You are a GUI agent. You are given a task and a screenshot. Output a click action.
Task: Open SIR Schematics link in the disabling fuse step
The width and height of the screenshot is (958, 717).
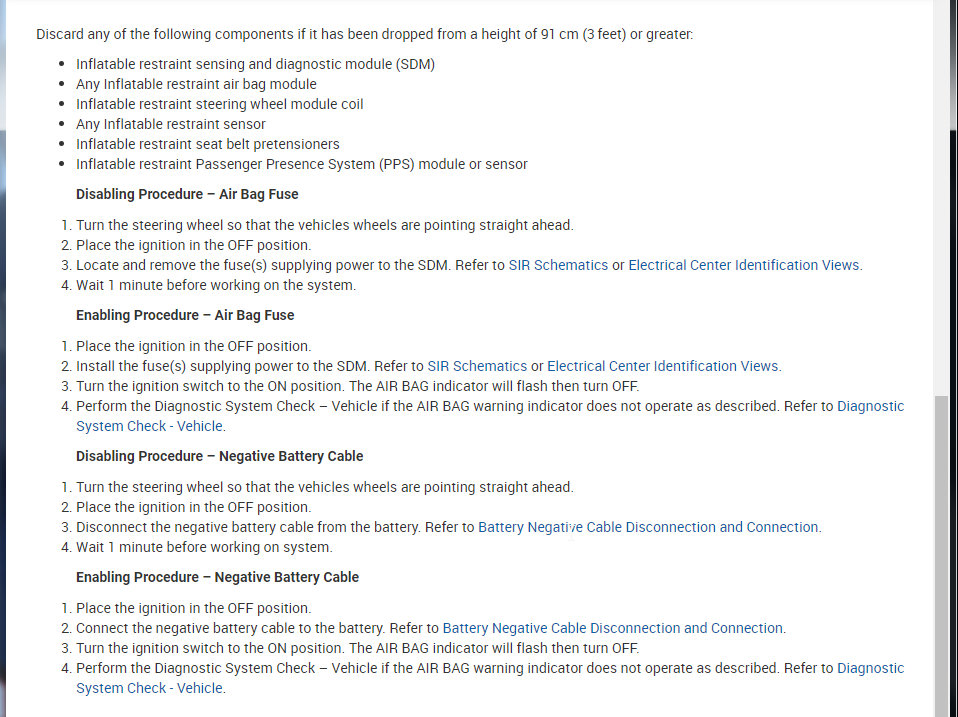(x=558, y=265)
